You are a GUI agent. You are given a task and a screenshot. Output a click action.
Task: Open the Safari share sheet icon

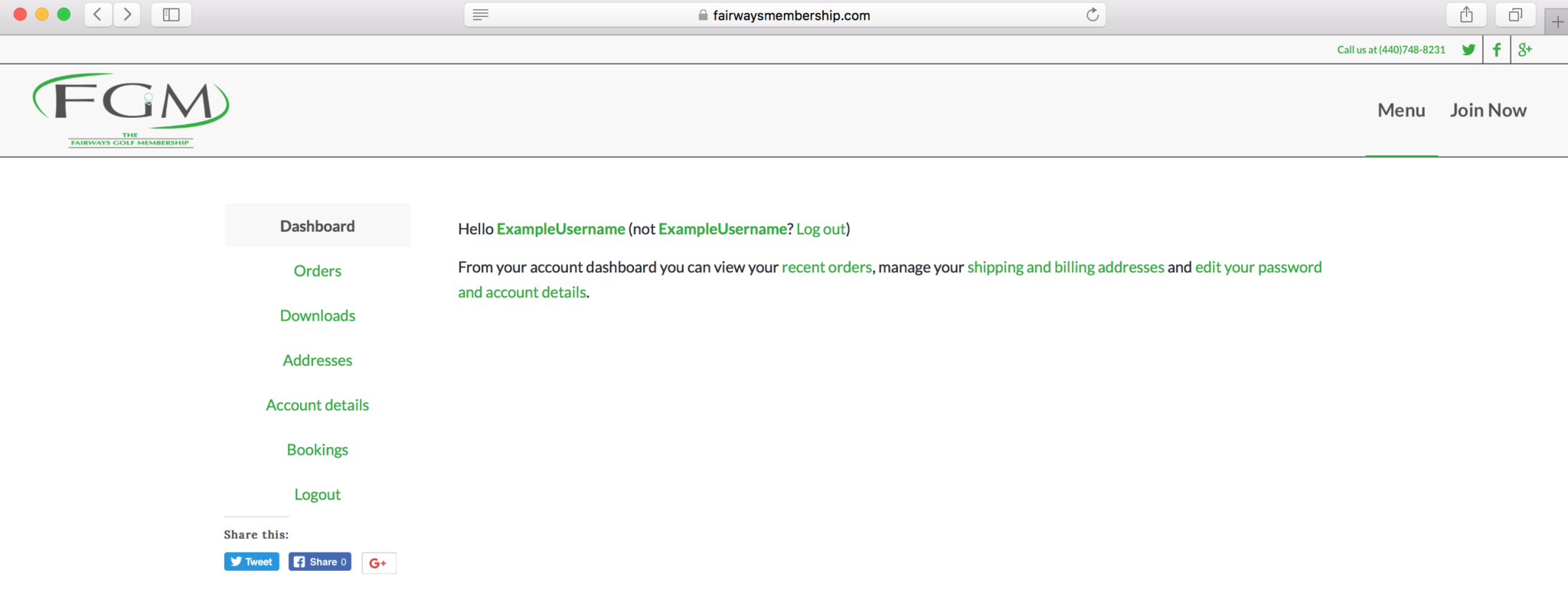[x=1466, y=15]
